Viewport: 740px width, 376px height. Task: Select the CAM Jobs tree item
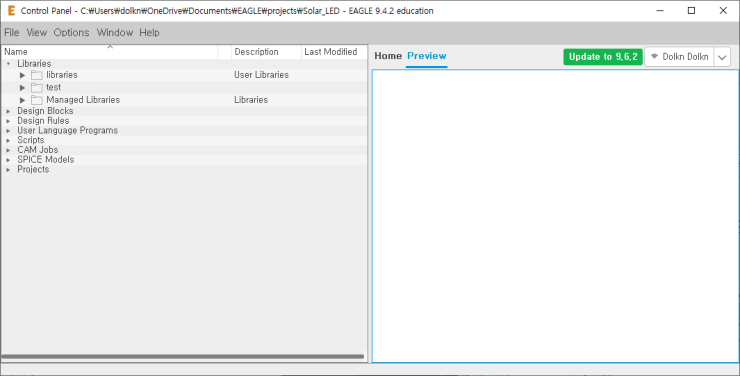pyautogui.click(x=38, y=150)
